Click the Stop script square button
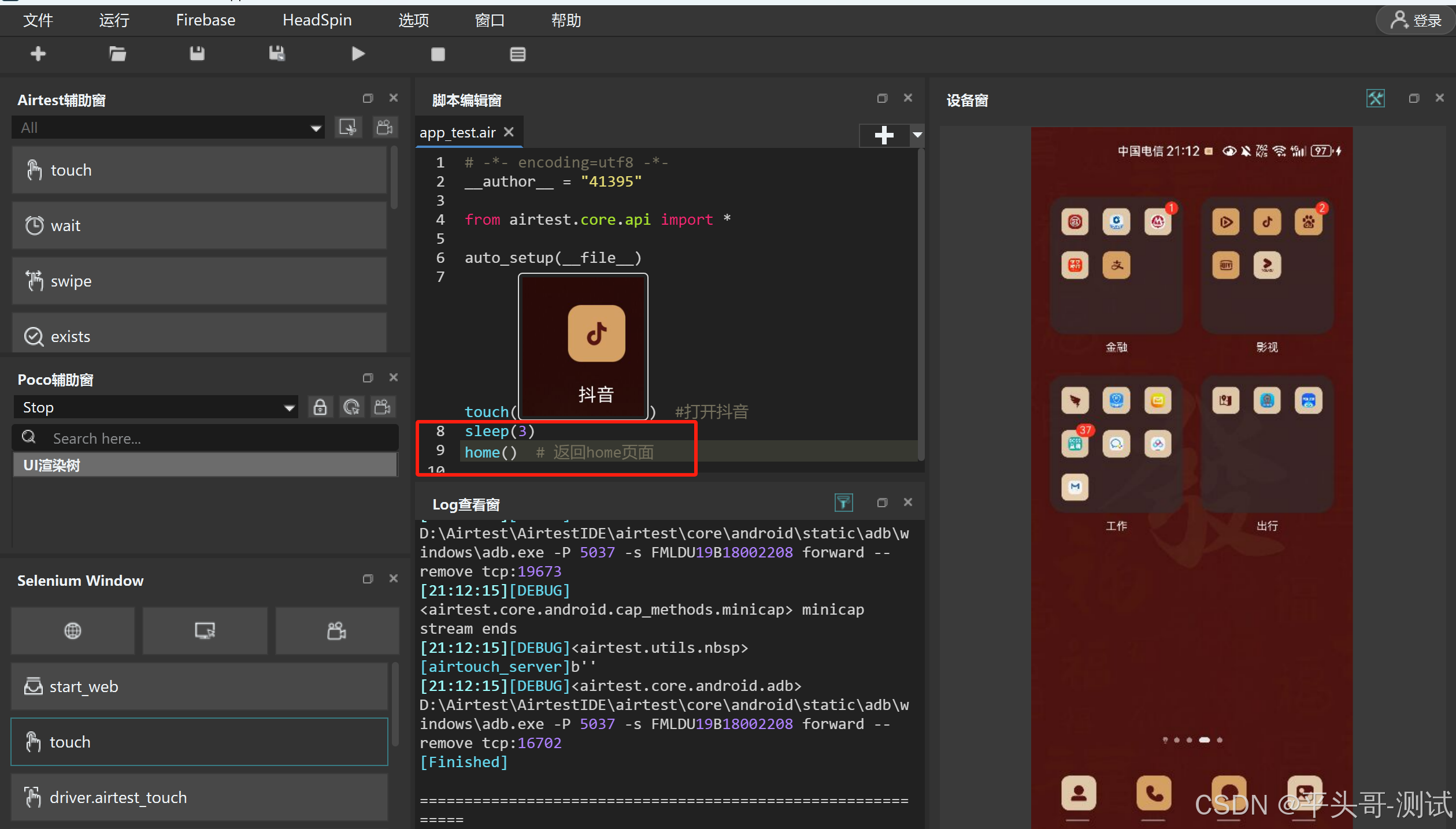The height and width of the screenshot is (829, 1456). pos(438,54)
